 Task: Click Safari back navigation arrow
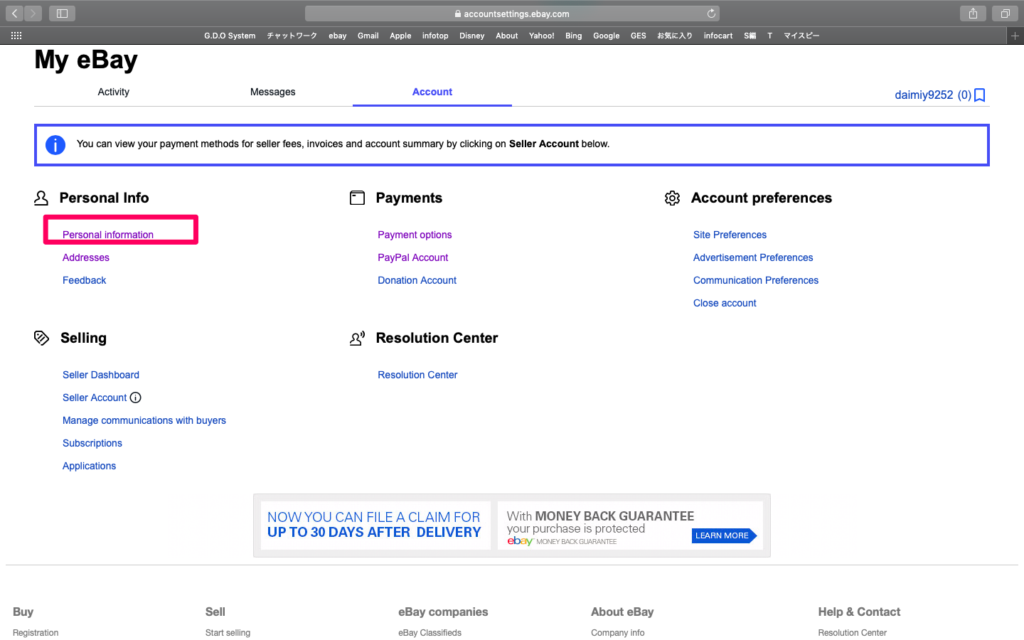15,13
